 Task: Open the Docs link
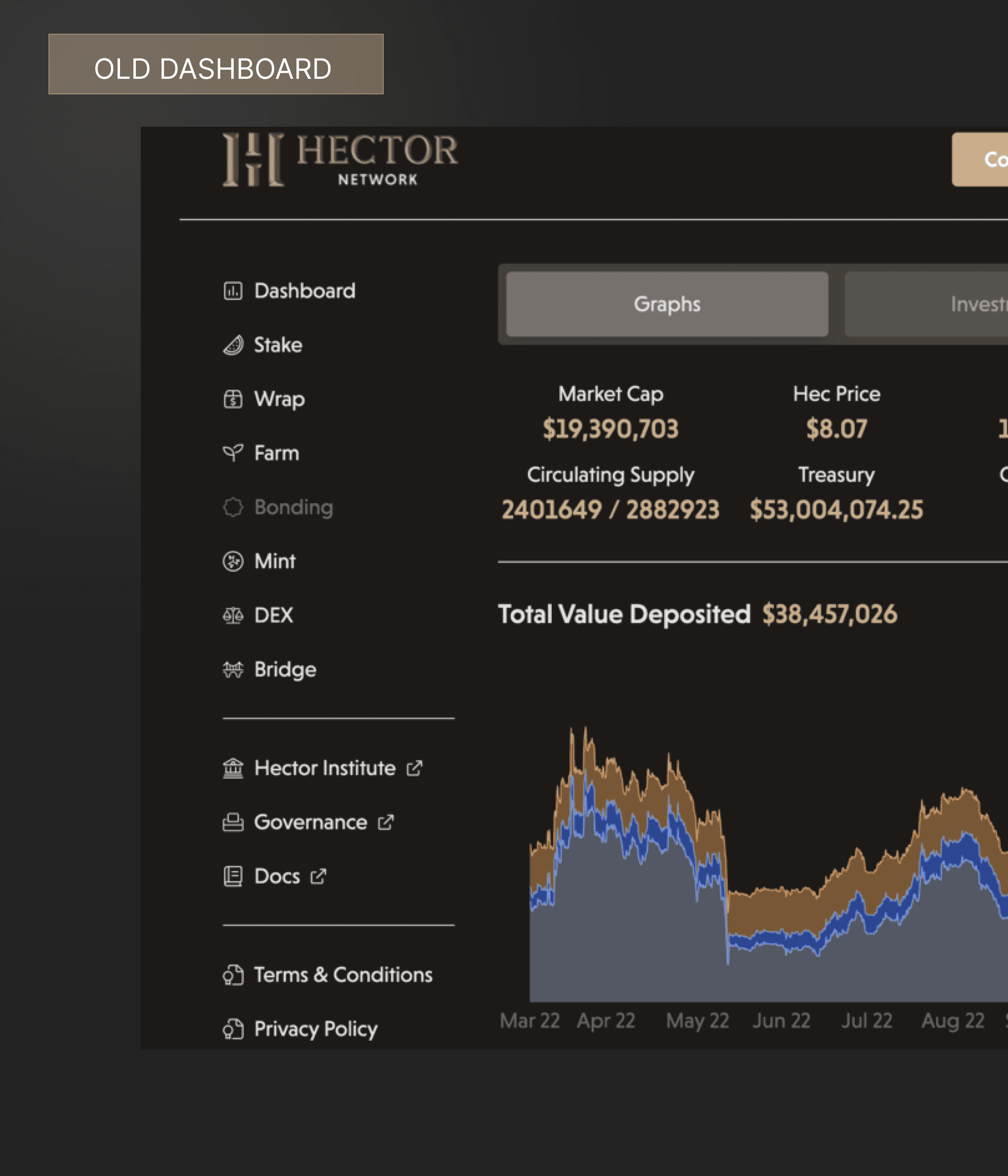click(277, 876)
